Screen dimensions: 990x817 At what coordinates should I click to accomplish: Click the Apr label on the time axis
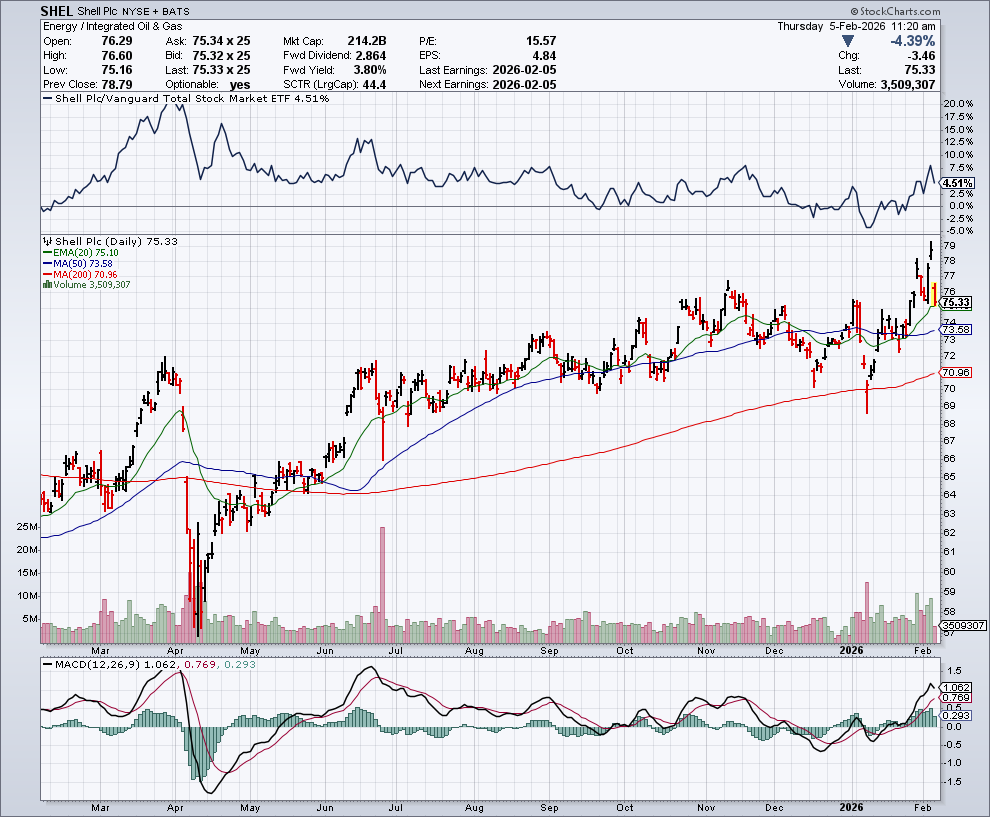[175, 805]
